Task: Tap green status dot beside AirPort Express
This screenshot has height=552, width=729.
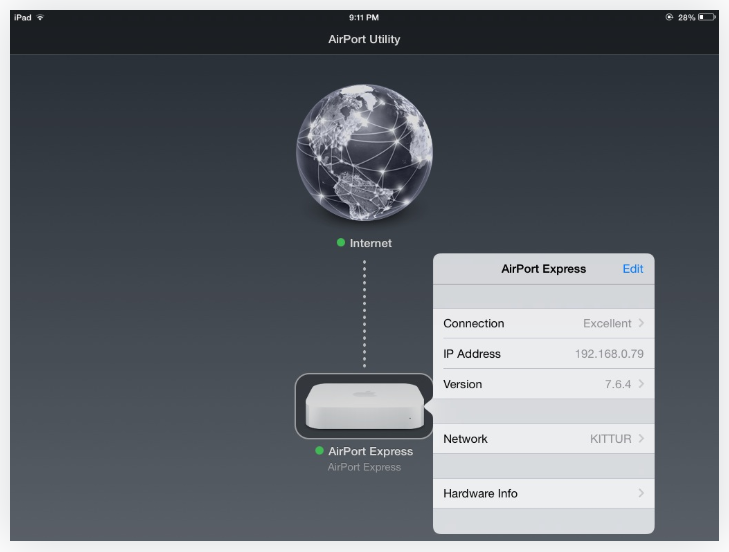Action: pyautogui.click(x=319, y=450)
